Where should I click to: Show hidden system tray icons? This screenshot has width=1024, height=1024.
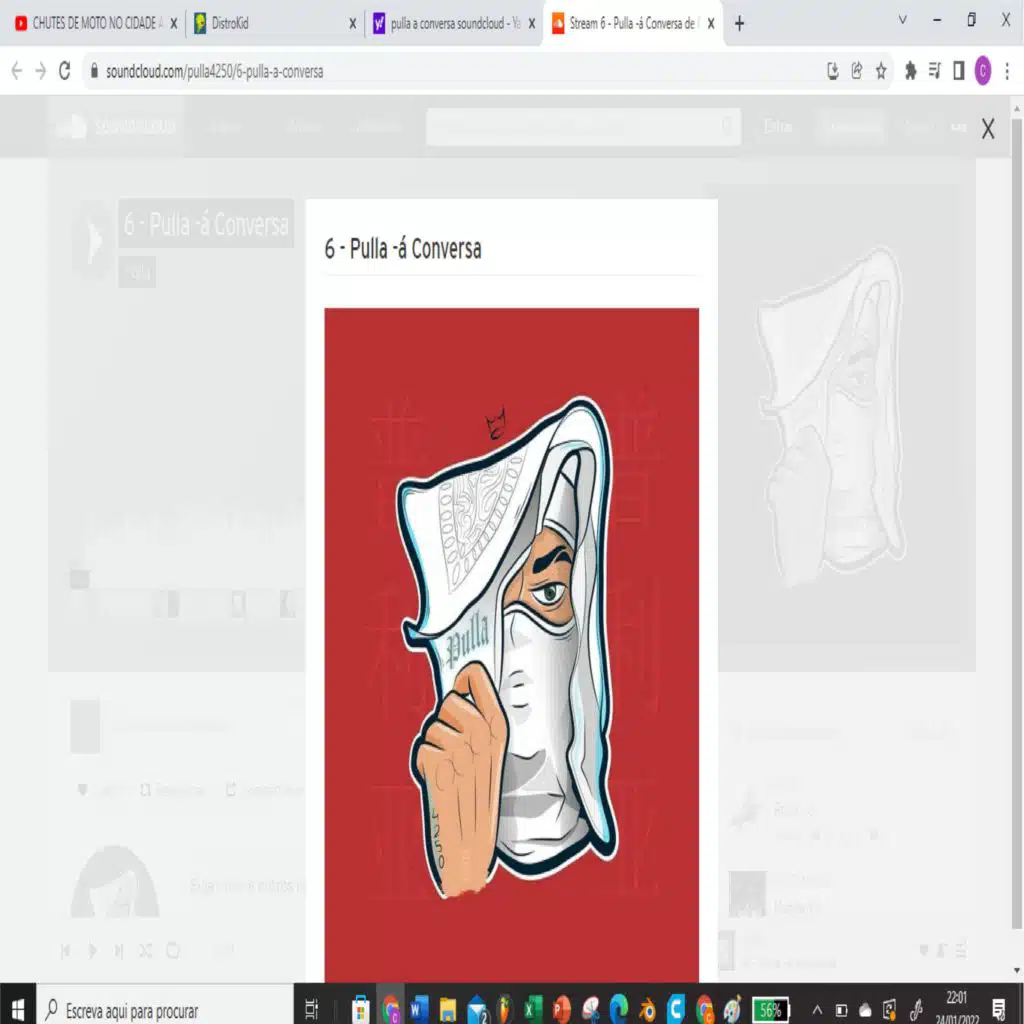pyautogui.click(x=817, y=1009)
